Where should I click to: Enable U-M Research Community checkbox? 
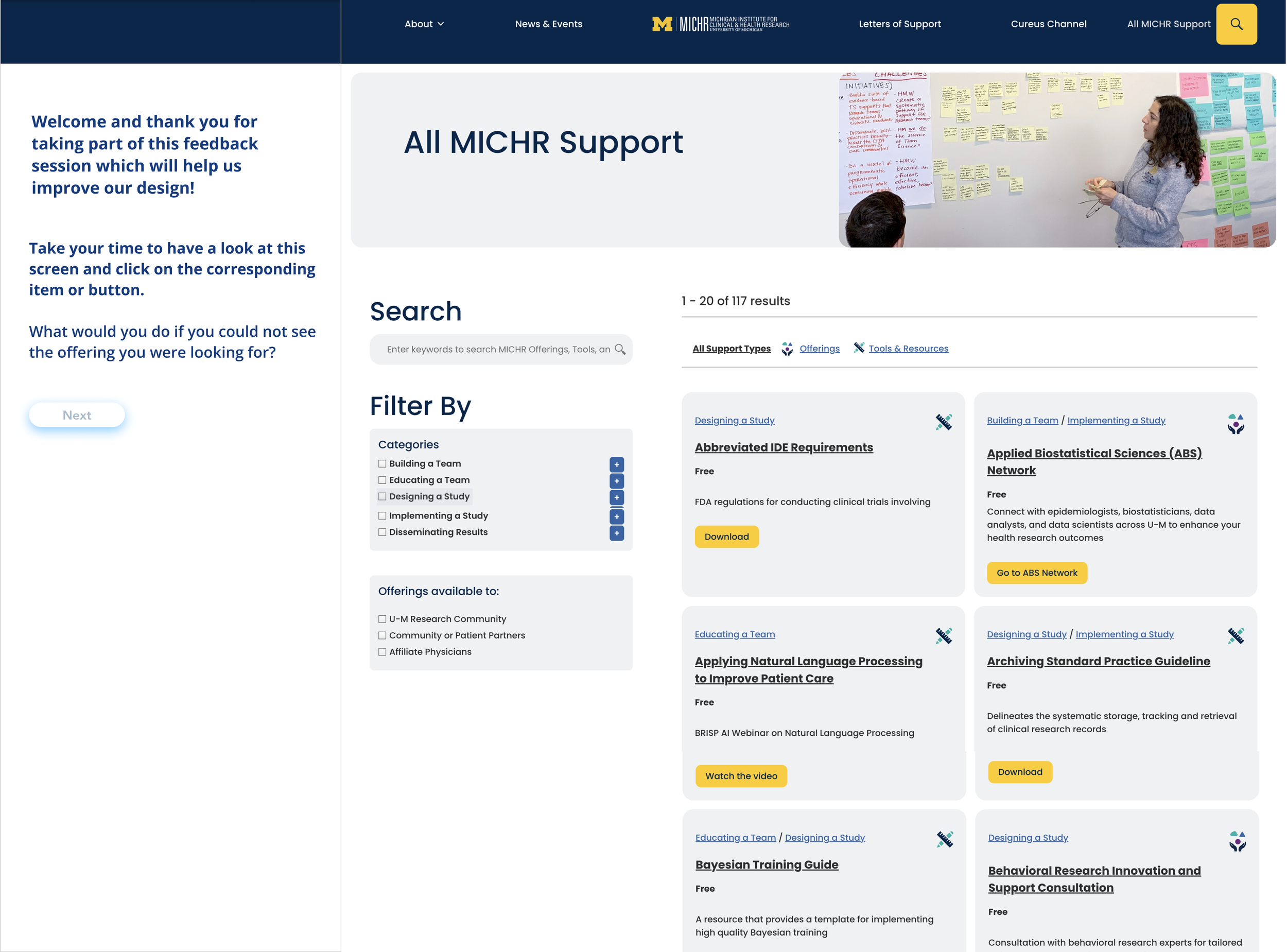coord(382,619)
